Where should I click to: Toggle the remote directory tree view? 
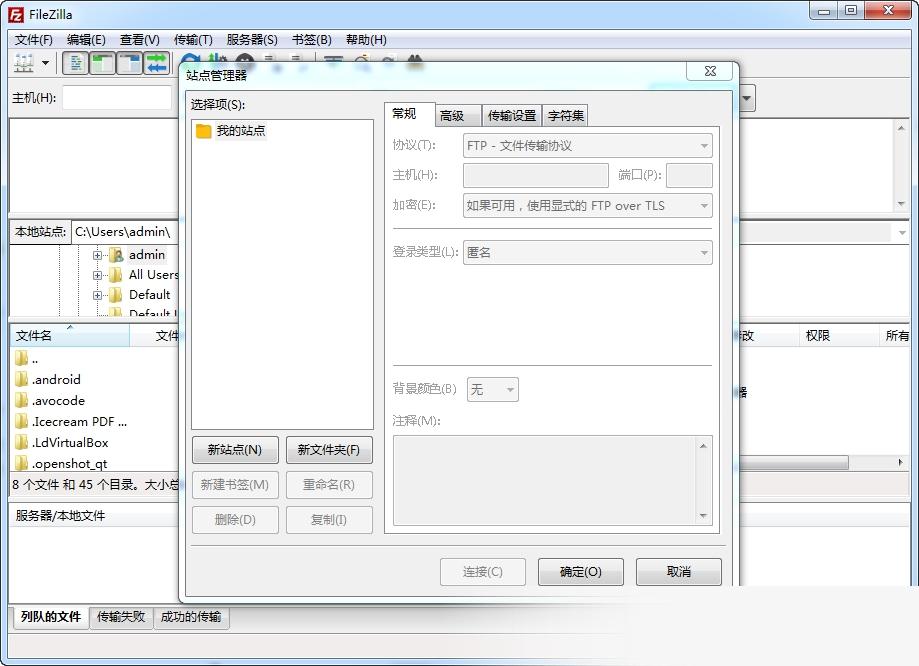pos(130,63)
